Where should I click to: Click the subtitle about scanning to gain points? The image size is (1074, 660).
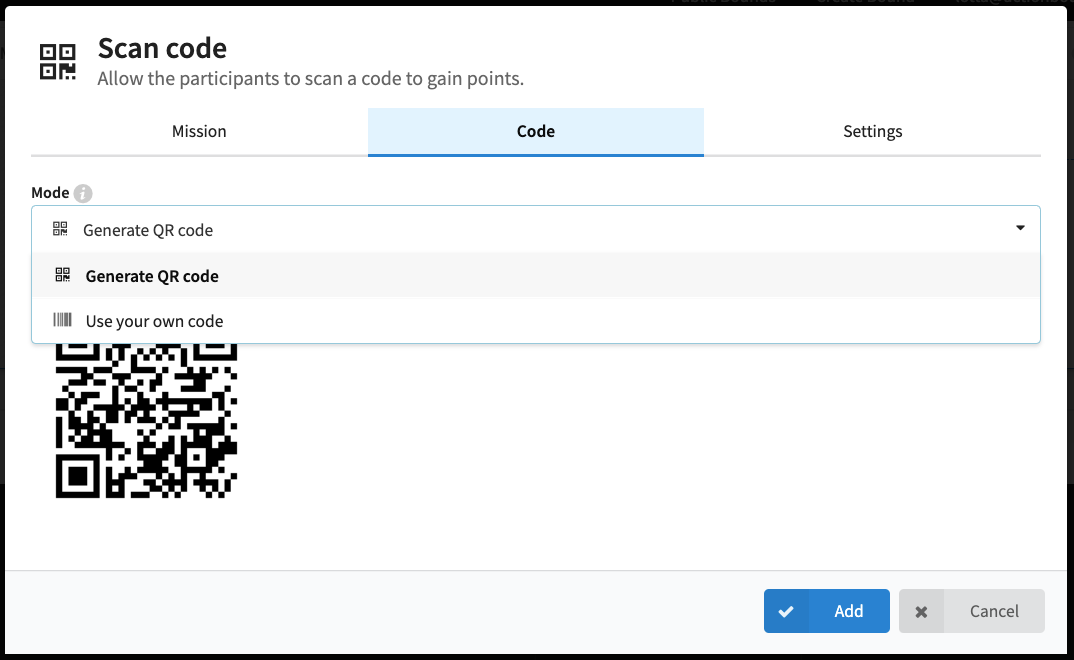(x=310, y=79)
